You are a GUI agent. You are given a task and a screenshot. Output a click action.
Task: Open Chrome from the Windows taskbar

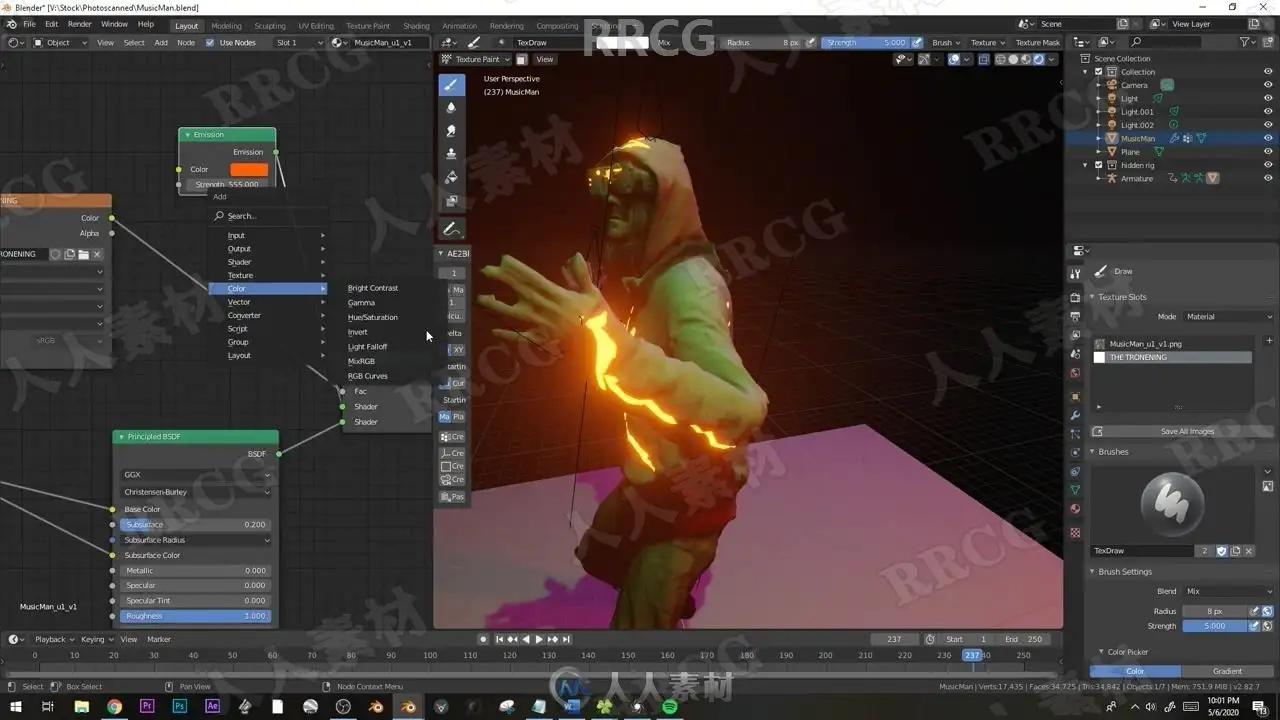pyautogui.click(x=114, y=707)
